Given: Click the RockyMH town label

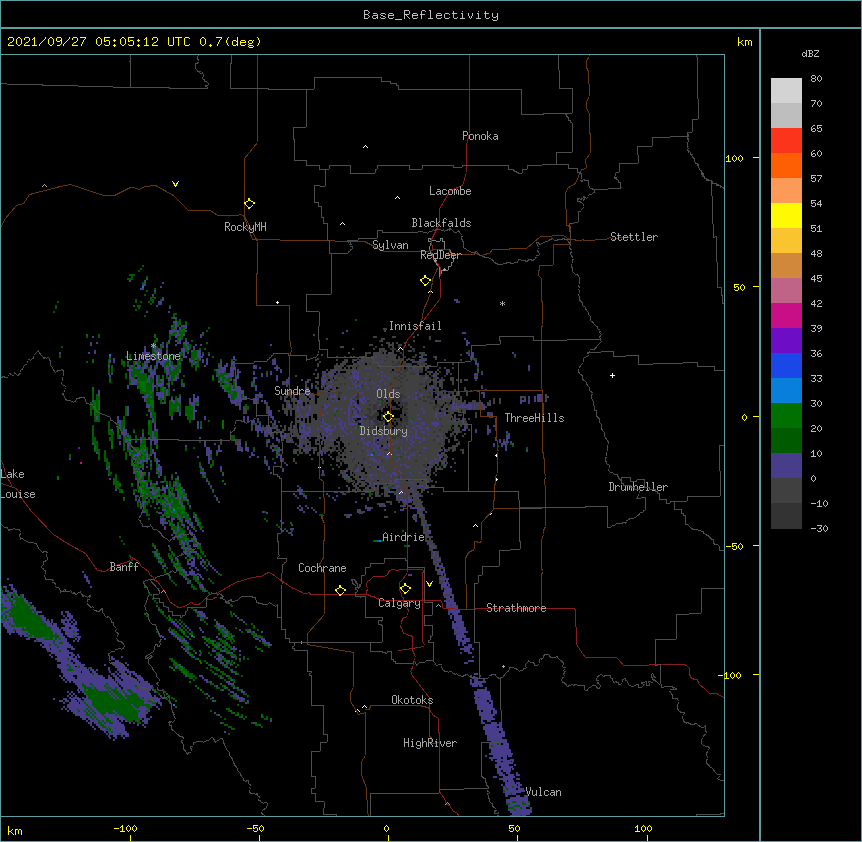Looking at the screenshot, I should point(245,227).
